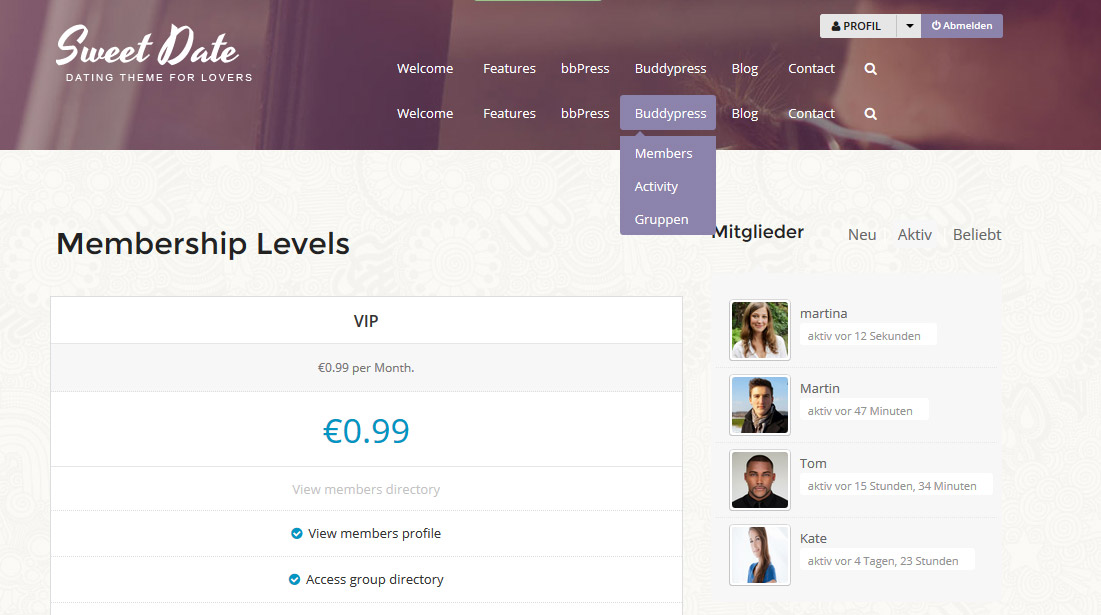Open Martin's member name link
Screen dimensions: 1101x615
pos(819,388)
